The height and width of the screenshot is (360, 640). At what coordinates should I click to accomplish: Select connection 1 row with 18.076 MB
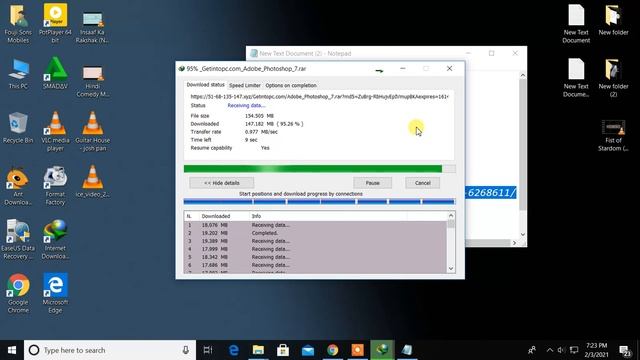pyautogui.click(x=316, y=225)
